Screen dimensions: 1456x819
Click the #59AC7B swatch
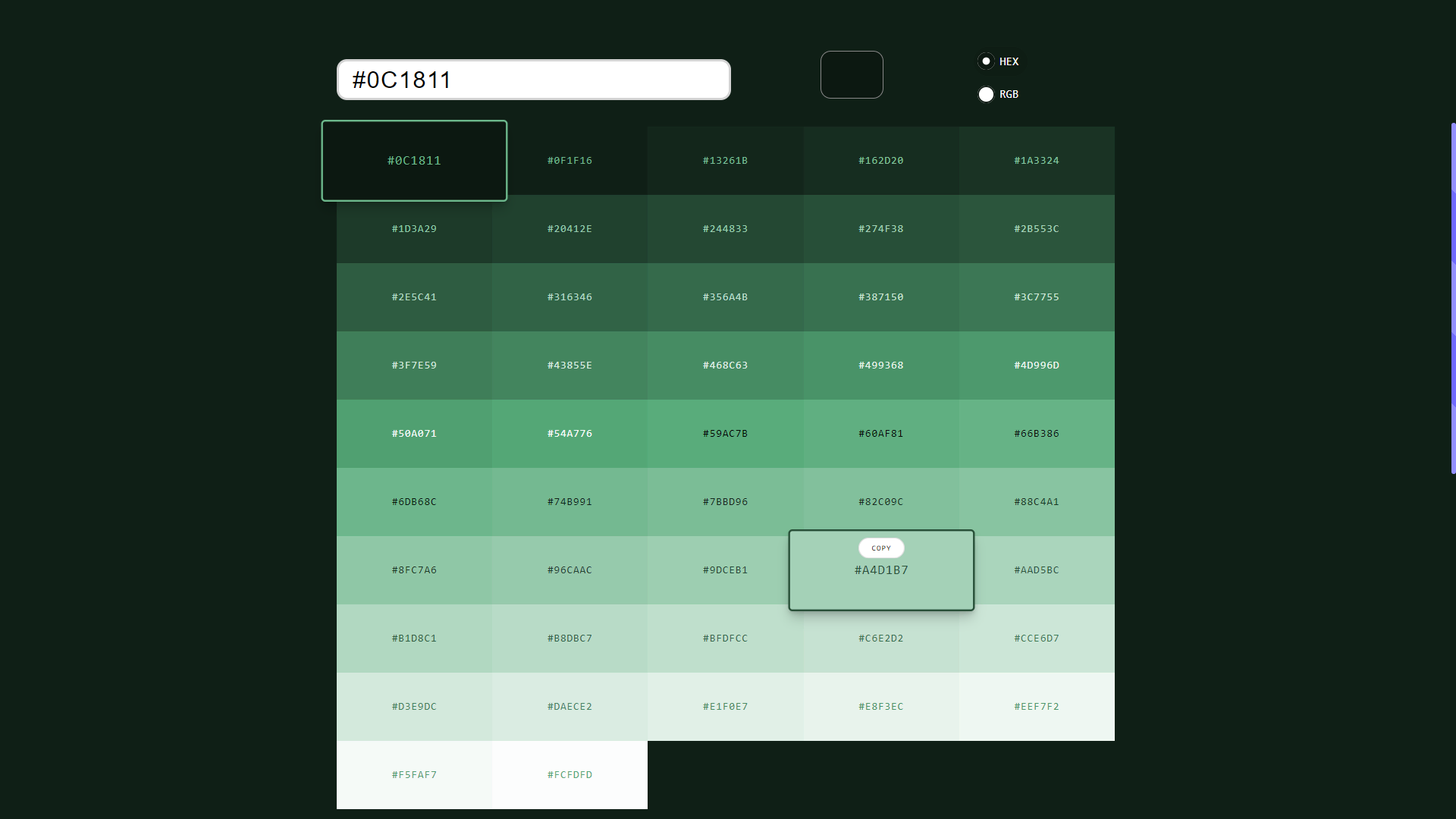pyautogui.click(x=726, y=434)
